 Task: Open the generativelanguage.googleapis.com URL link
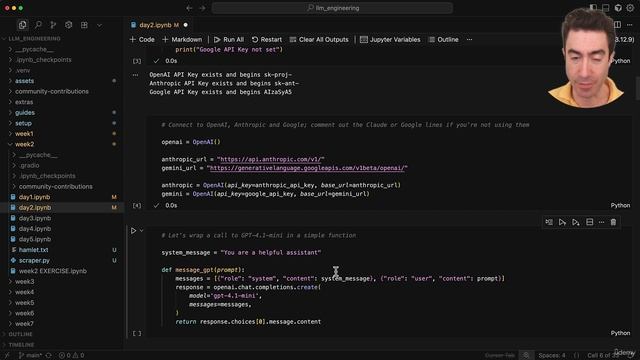point(307,168)
